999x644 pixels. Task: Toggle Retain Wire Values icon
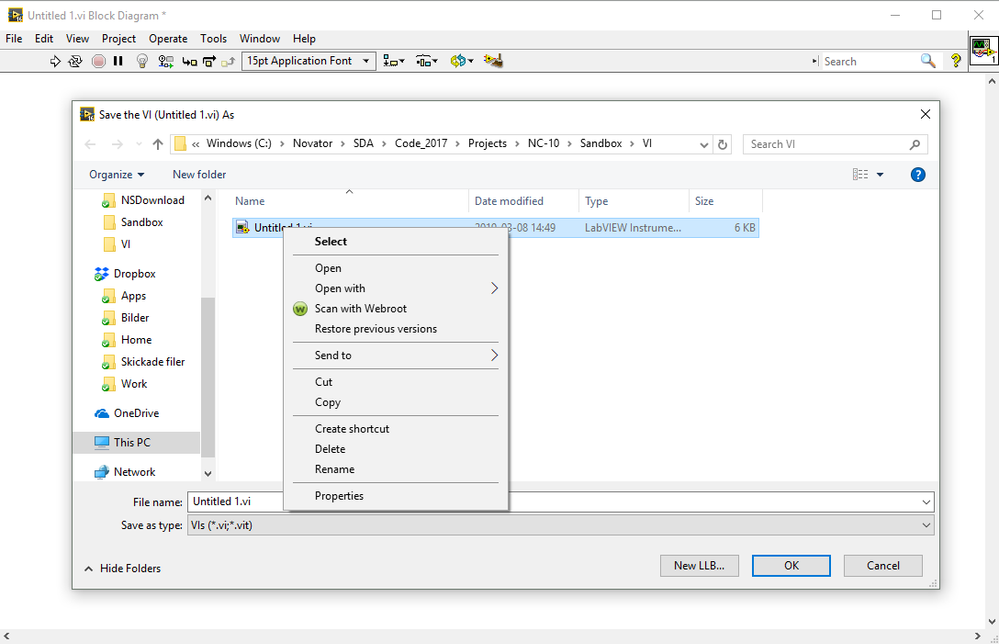[165, 61]
